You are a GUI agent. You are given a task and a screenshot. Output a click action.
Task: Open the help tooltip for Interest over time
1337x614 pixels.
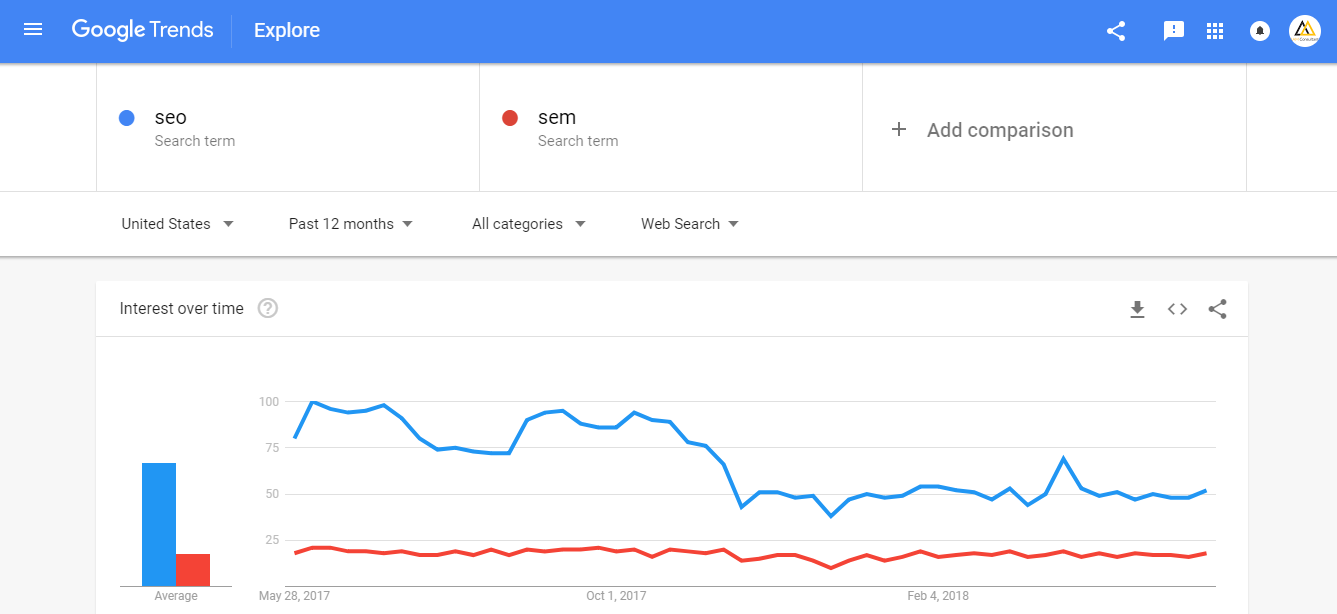[267, 308]
